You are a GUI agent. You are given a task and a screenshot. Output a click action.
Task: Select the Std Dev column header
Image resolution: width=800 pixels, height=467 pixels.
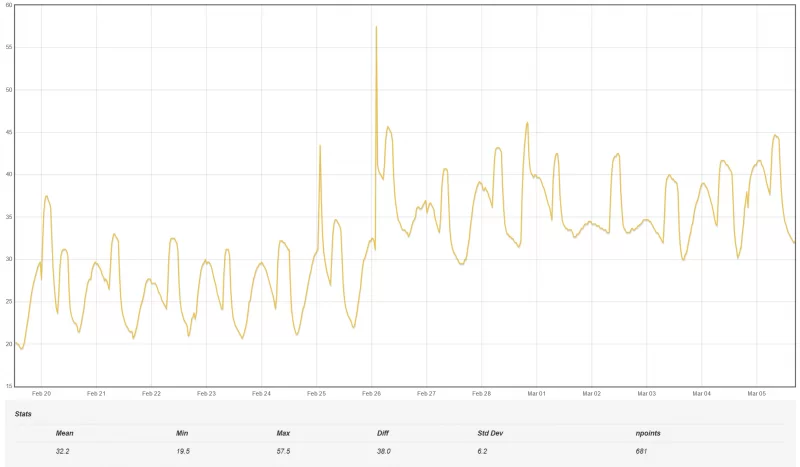(490, 433)
